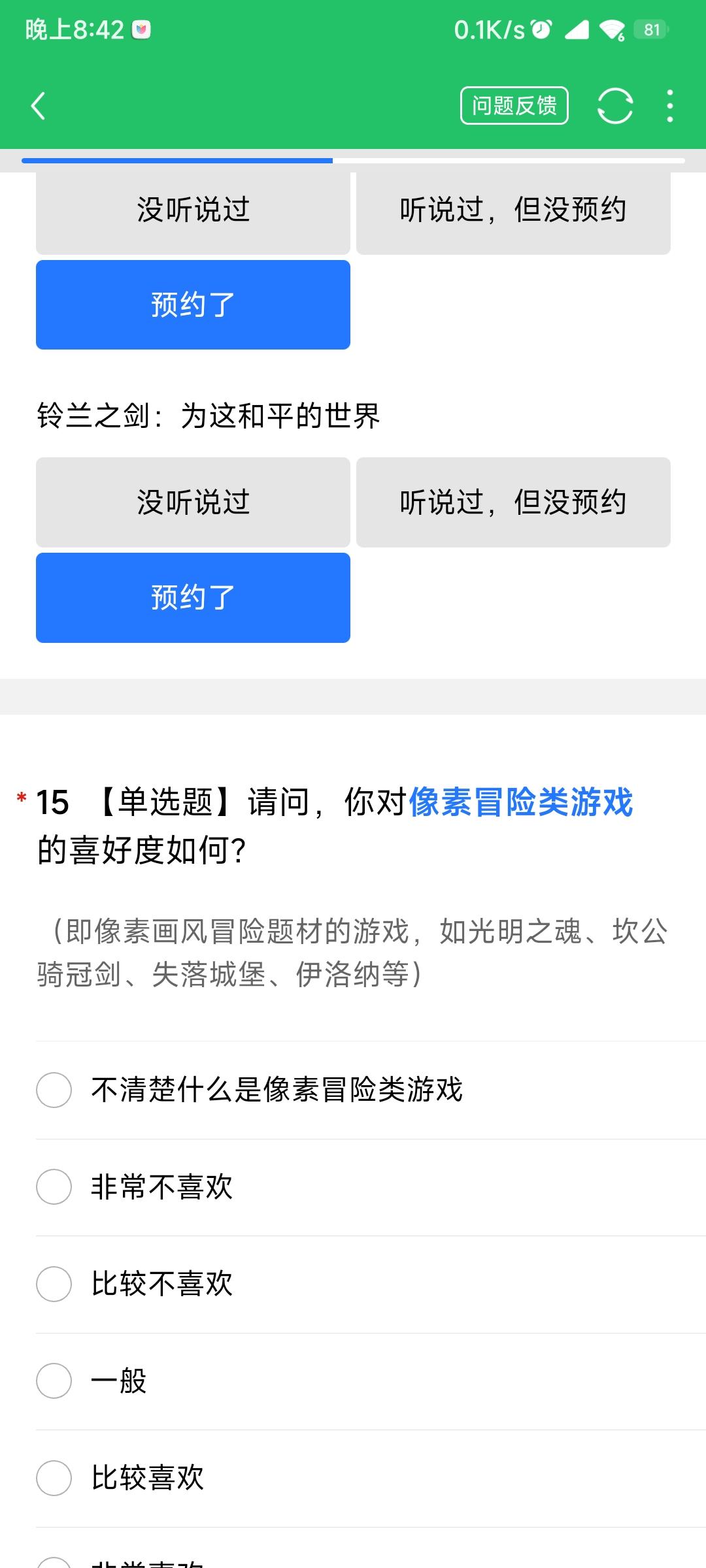Click the blue survey progress bar
The height and width of the screenshot is (1568, 706).
(177, 160)
